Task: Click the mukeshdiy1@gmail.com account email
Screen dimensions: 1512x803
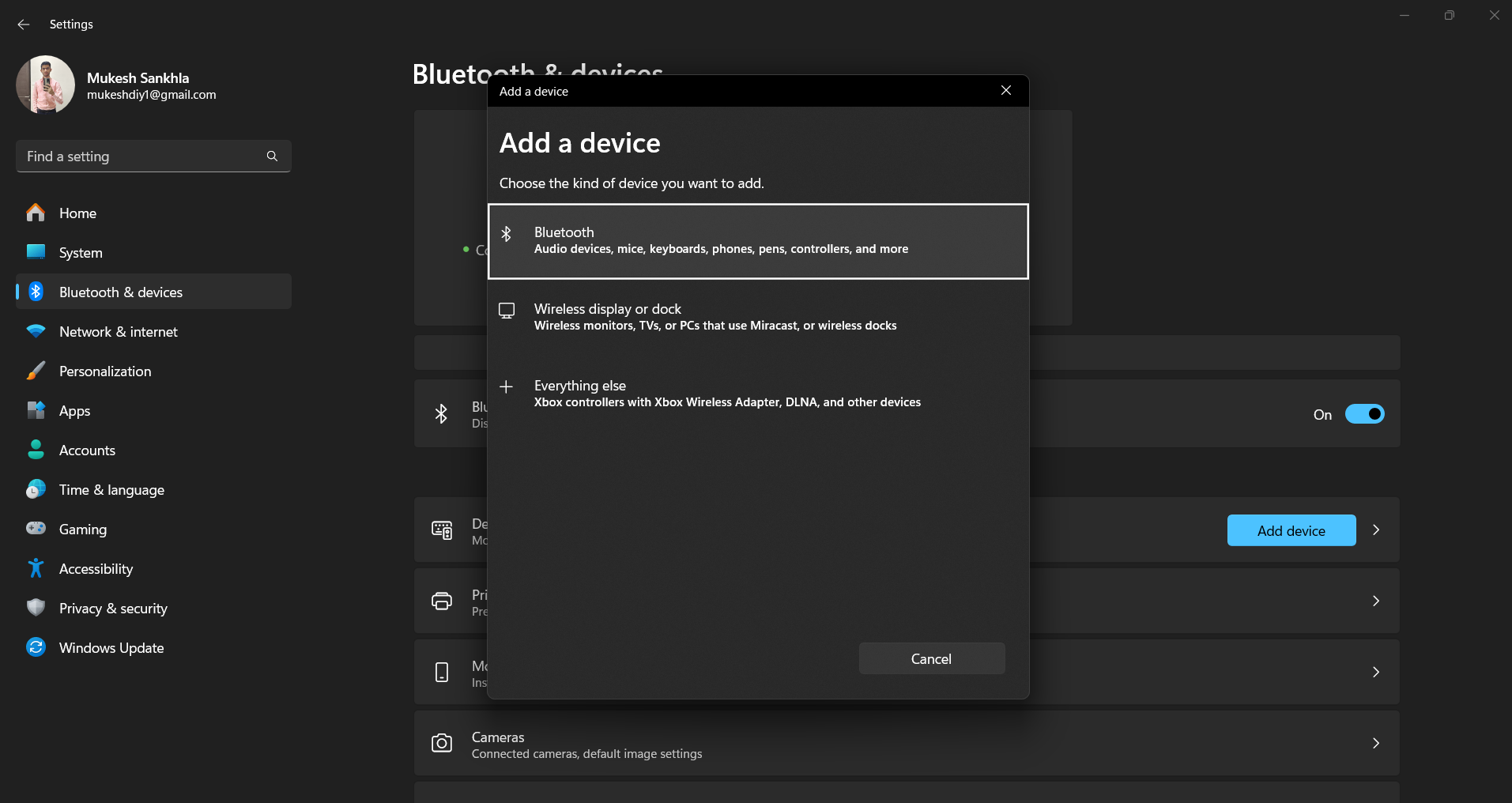Action: click(x=152, y=95)
